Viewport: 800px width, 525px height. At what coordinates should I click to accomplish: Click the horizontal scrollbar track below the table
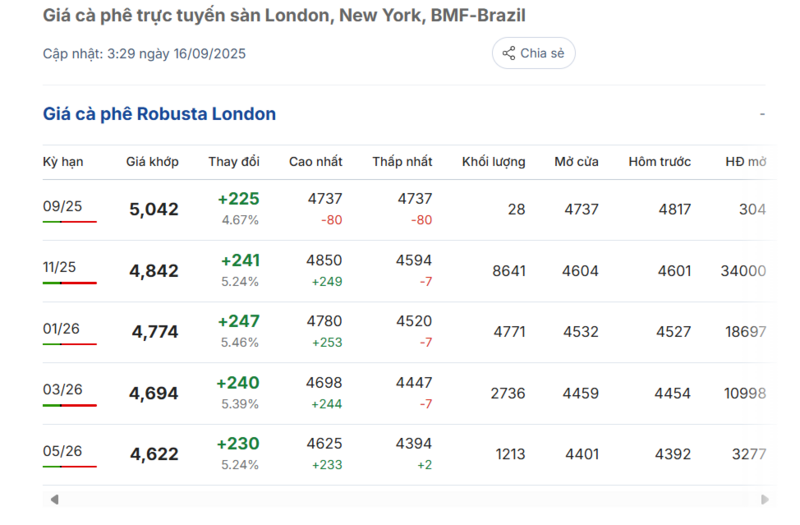[x=400, y=499]
